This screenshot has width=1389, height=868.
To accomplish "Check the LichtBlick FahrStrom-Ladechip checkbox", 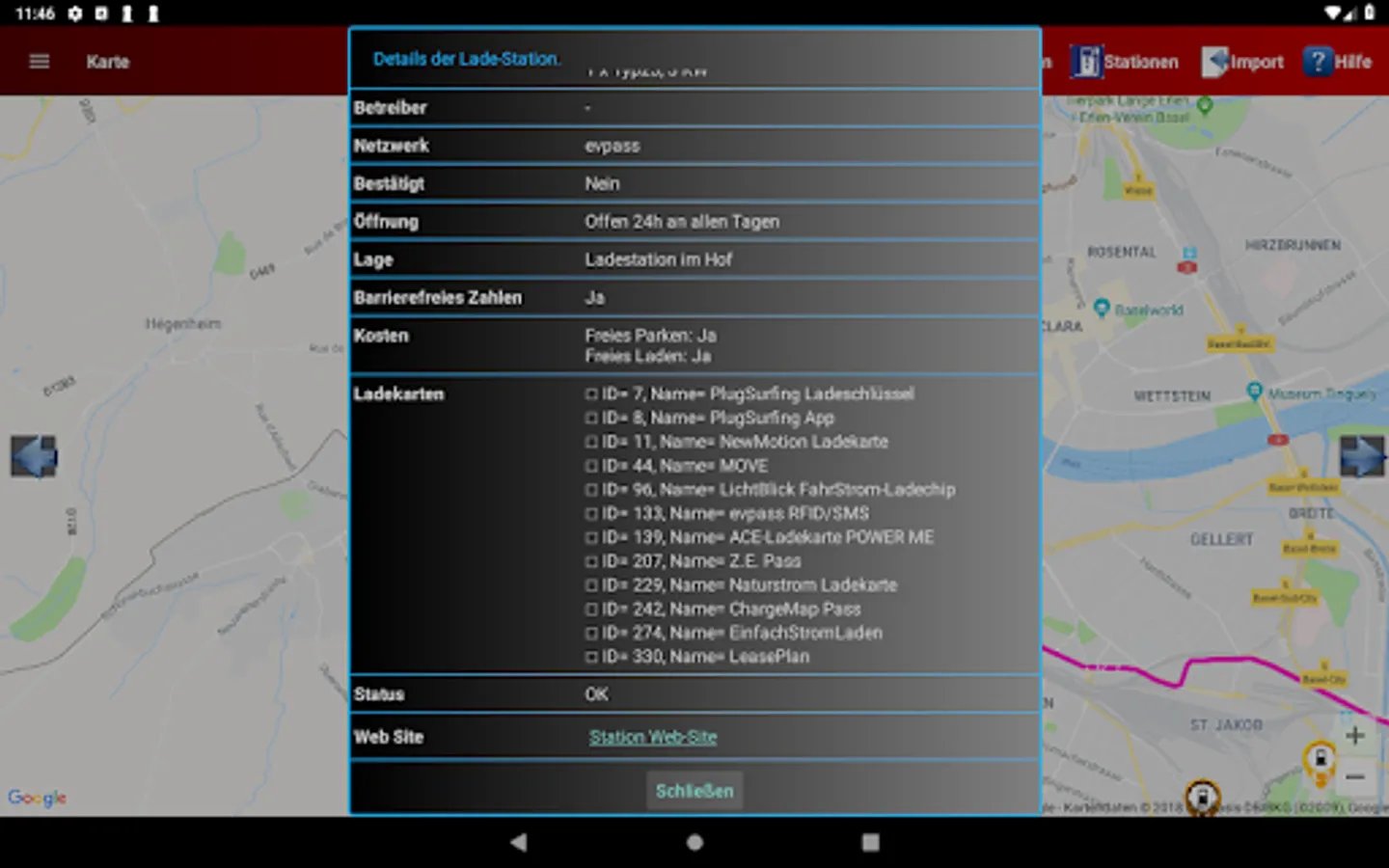I will [591, 490].
